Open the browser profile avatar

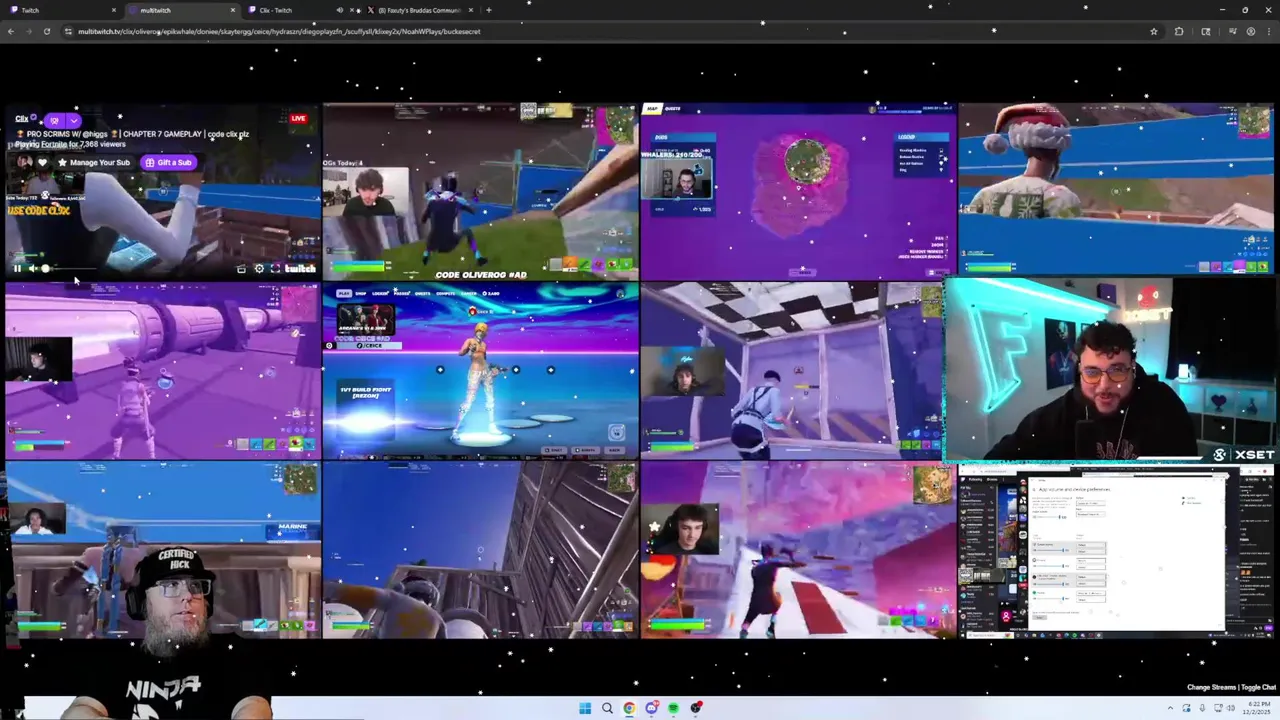[x=1250, y=31]
